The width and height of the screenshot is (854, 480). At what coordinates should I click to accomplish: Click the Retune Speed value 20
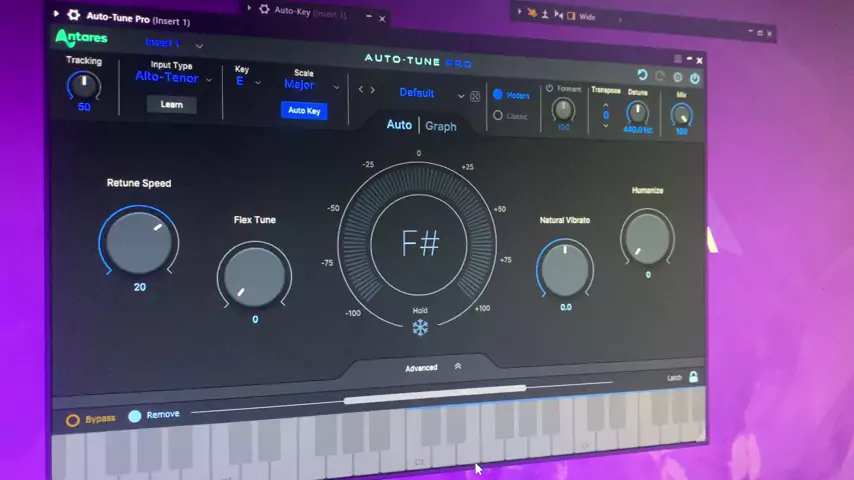click(x=140, y=287)
